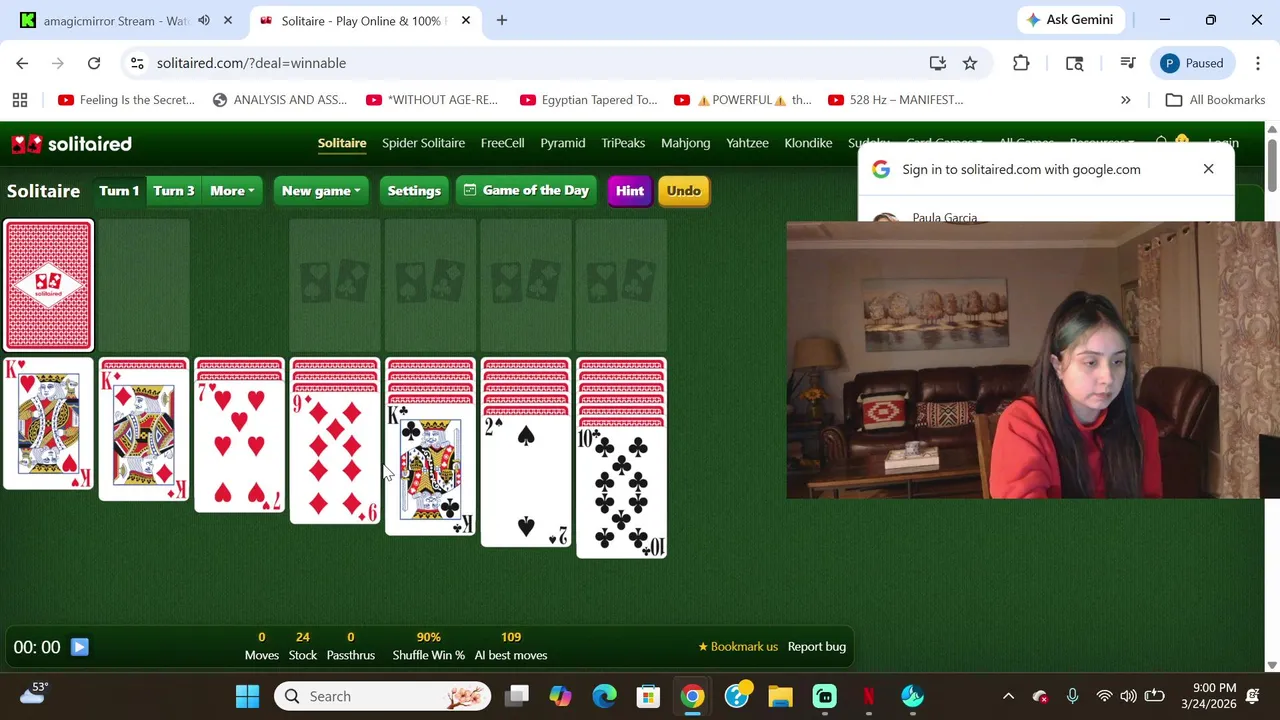1280x720 pixels.
Task: Click the Google logo in sign-in popup
Action: click(x=881, y=170)
